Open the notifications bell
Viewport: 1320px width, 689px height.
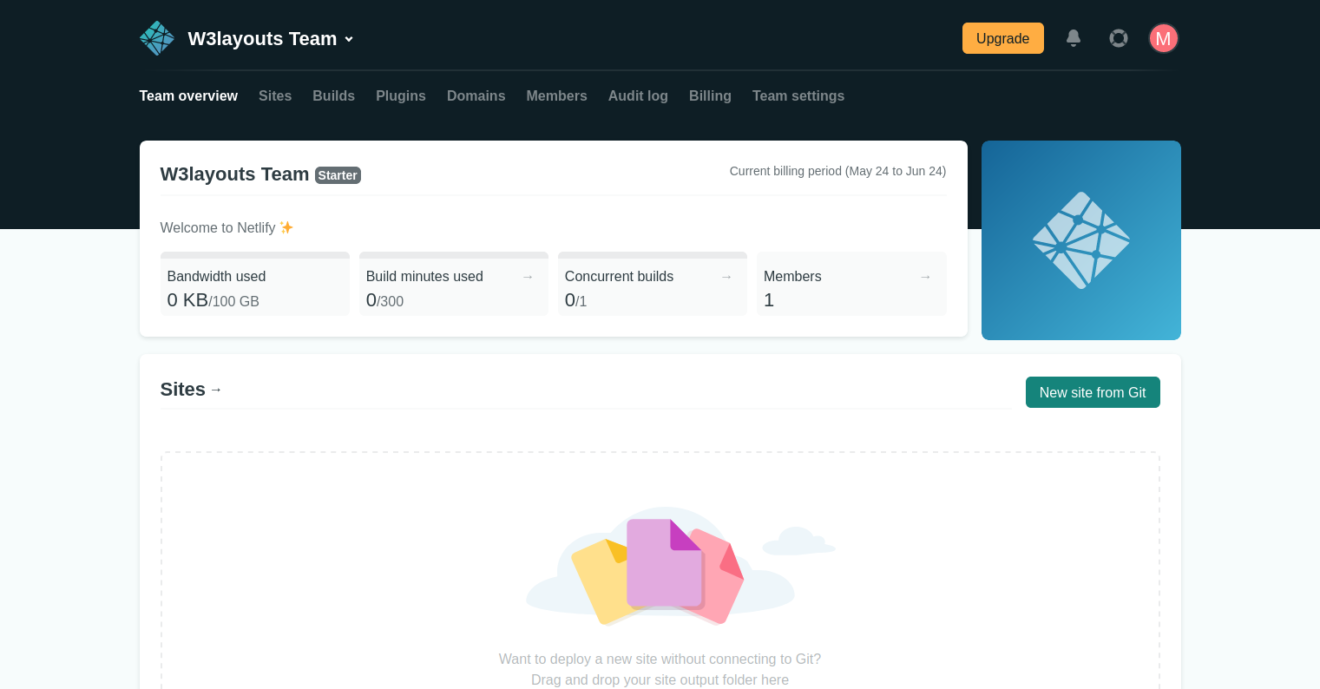pos(1073,38)
